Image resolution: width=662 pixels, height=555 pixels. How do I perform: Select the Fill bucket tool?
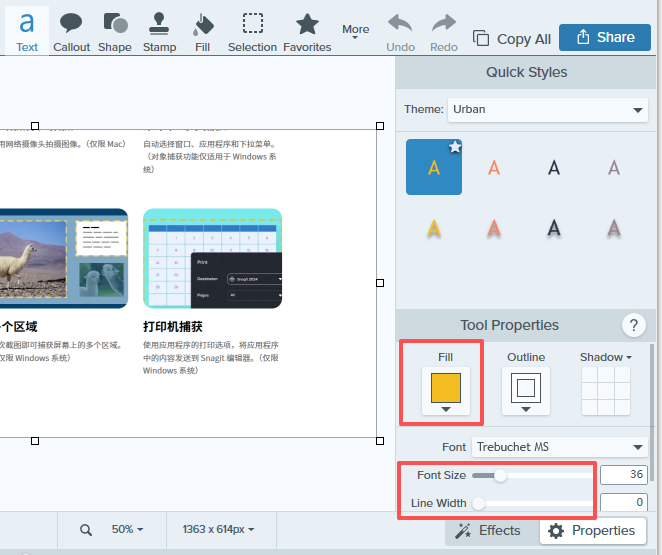[x=203, y=32]
